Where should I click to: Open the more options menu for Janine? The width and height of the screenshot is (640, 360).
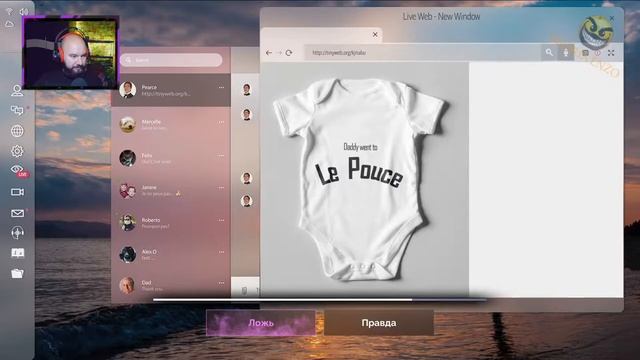click(x=221, y=188)
